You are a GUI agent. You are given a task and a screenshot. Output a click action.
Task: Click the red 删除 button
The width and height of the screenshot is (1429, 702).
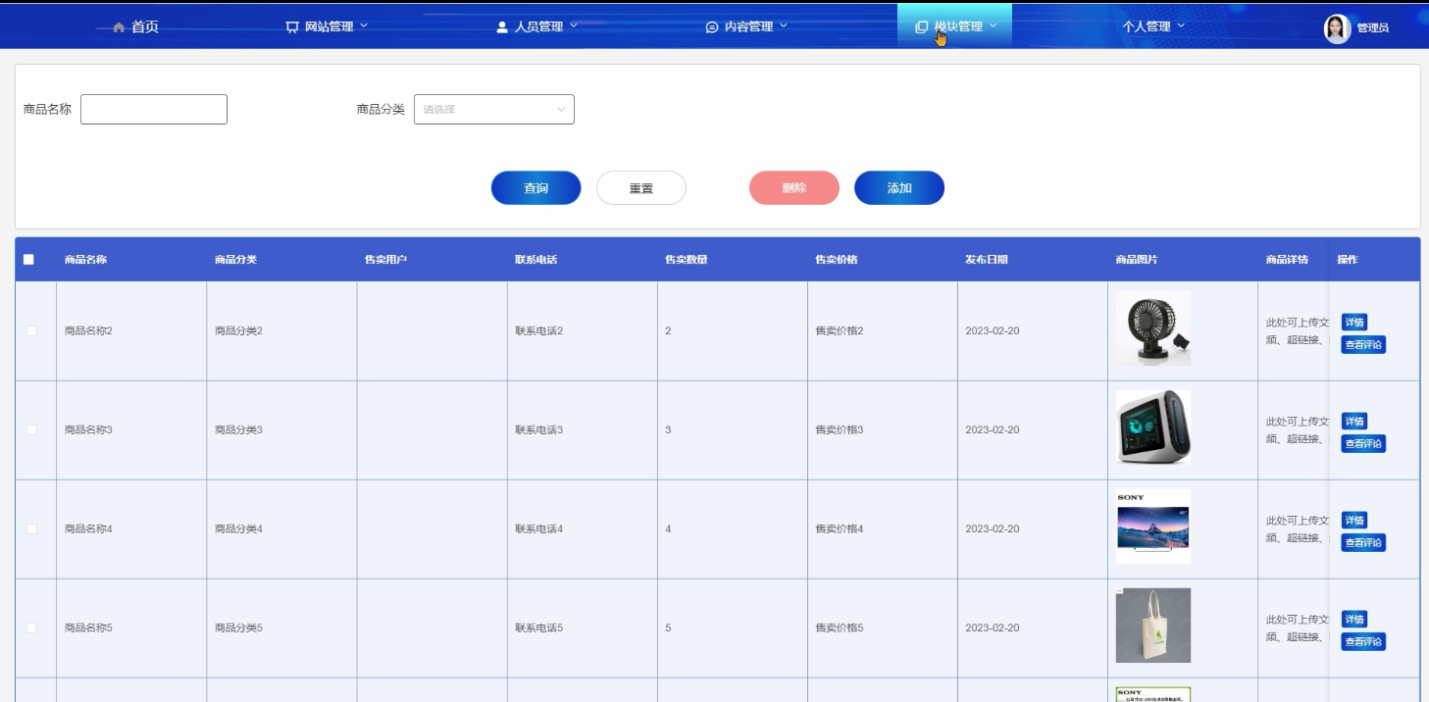[794, 188]
